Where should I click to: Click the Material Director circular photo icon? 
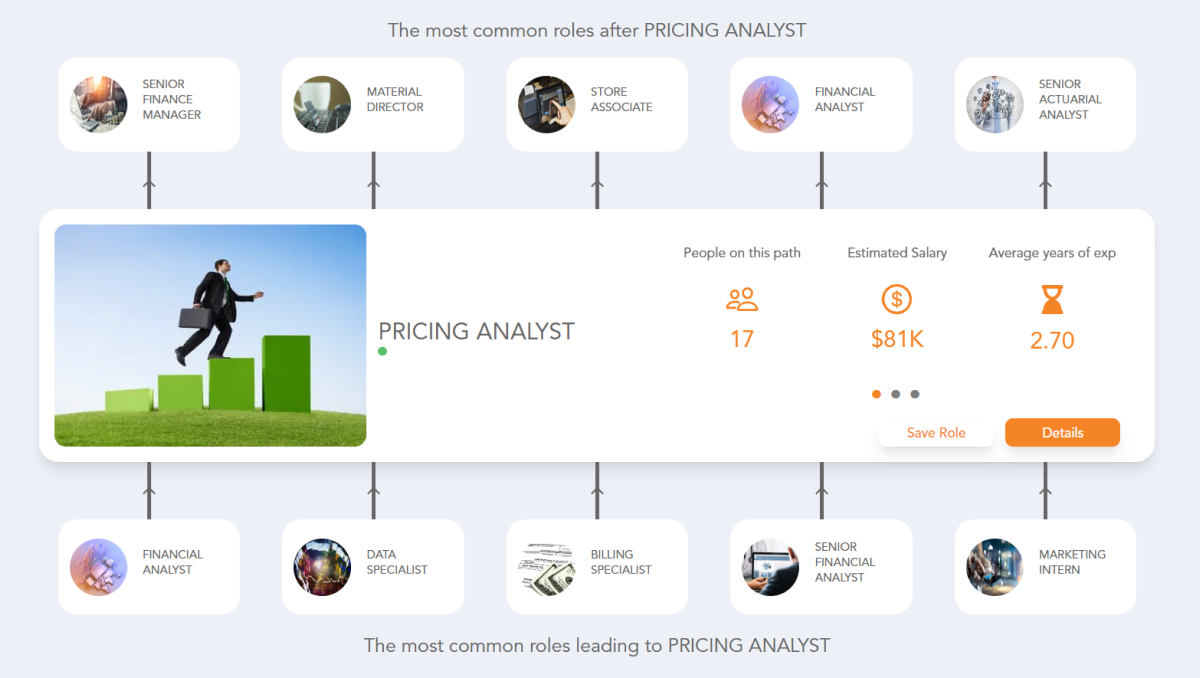click(x=322, y=103)
